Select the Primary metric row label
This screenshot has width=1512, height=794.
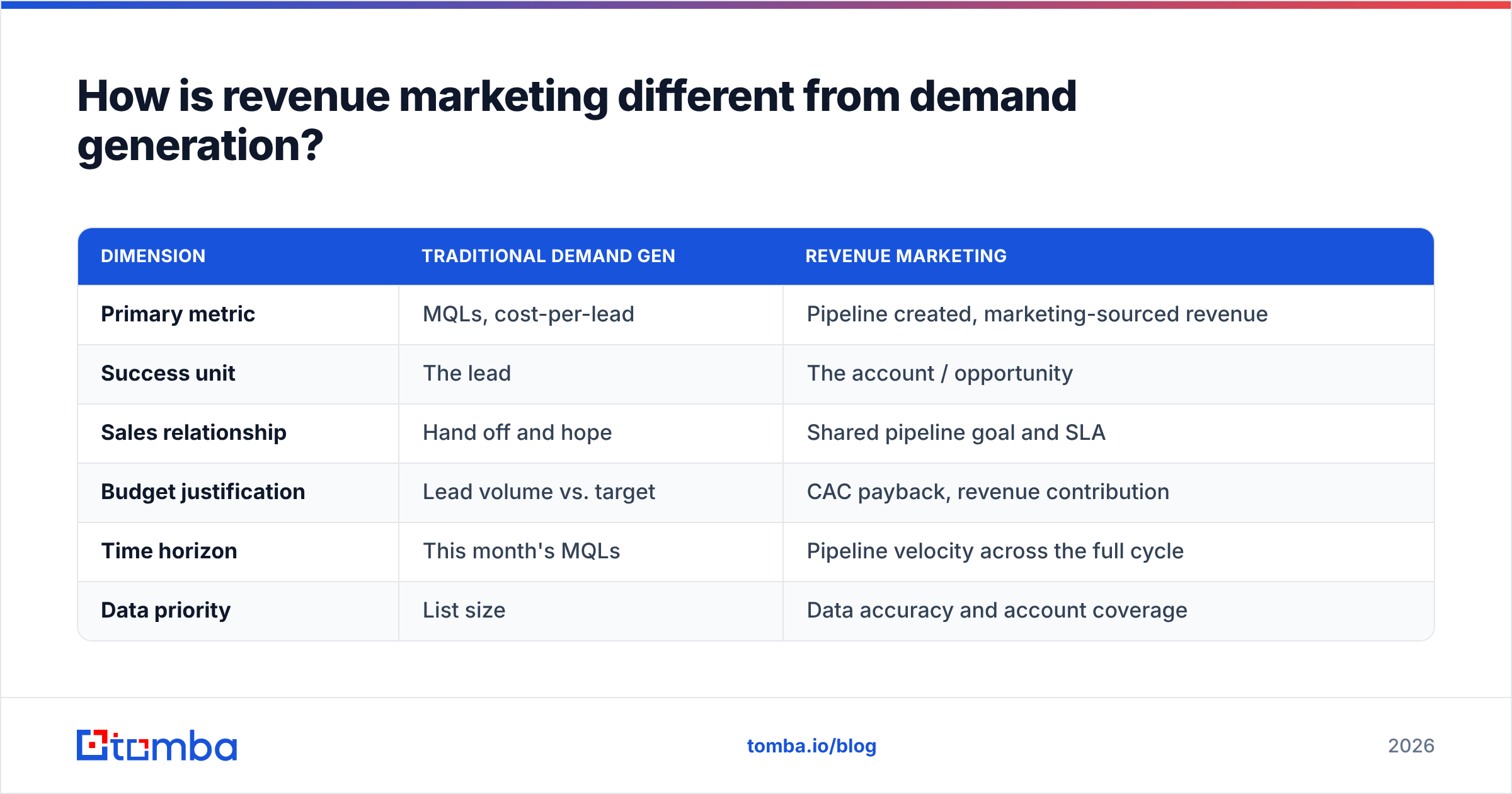[x=178, y=314]
